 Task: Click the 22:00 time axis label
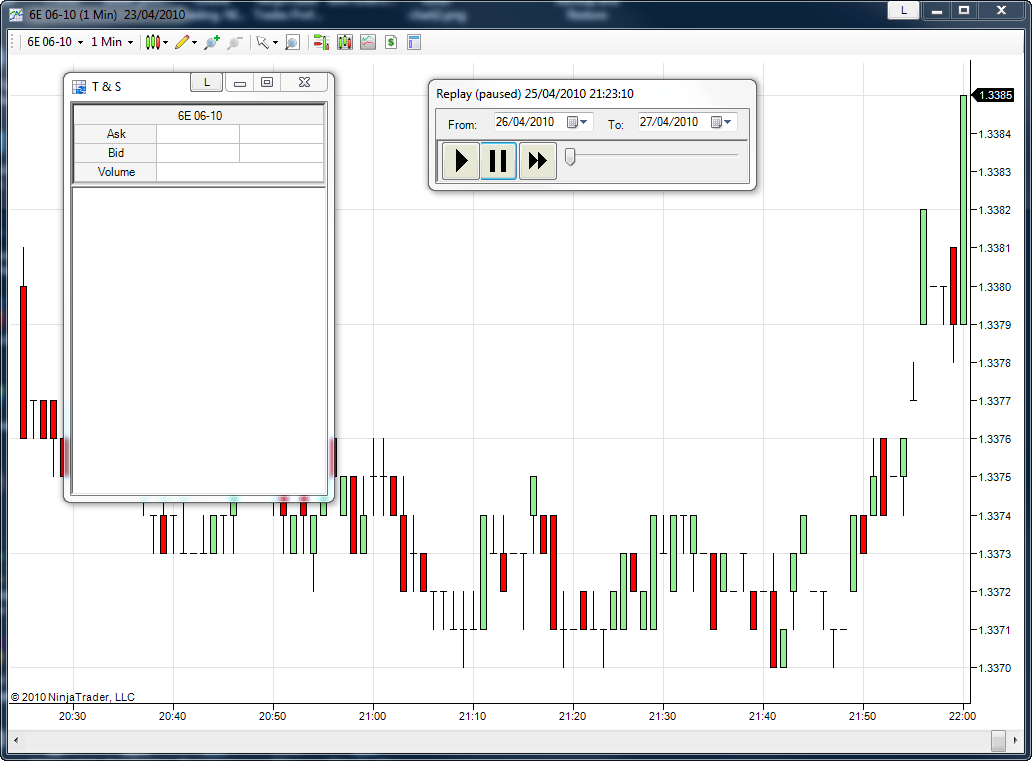point(962,716)
